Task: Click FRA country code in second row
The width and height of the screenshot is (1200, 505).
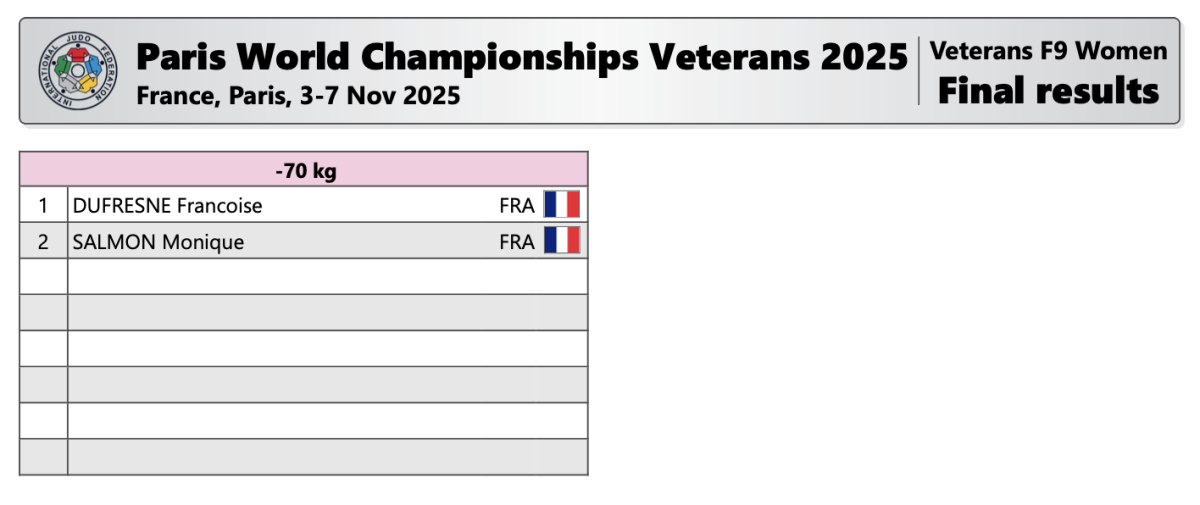Action: tap(516, 242)
